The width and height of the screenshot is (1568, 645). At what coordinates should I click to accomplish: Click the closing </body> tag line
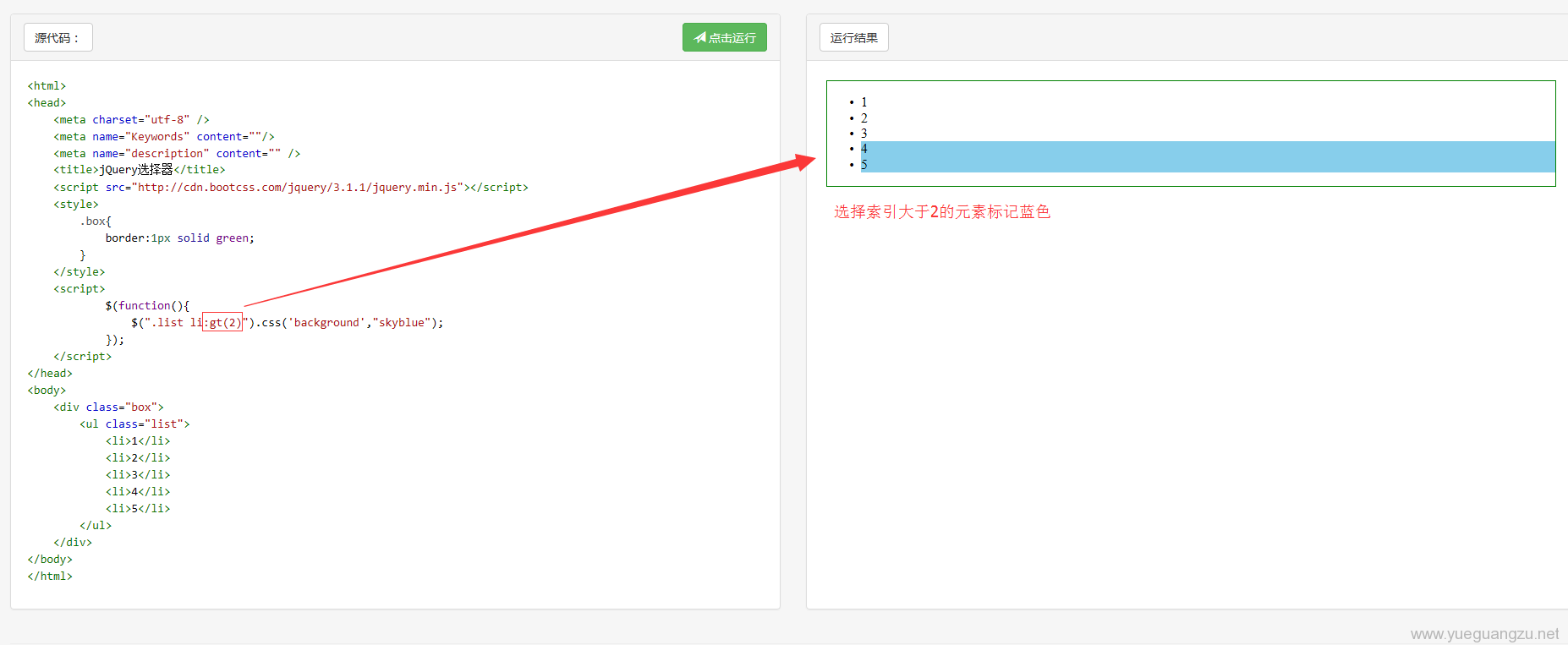pyautogui.click(x=50, y=559)
